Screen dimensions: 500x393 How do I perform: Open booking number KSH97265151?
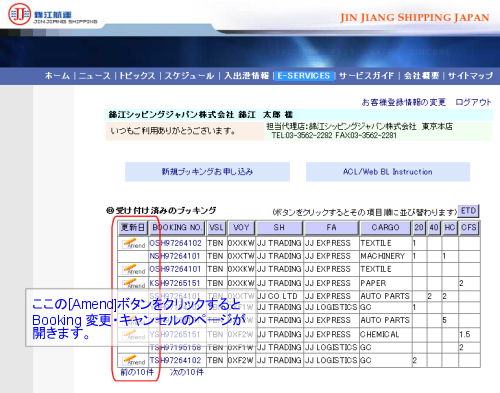point(175,283)
